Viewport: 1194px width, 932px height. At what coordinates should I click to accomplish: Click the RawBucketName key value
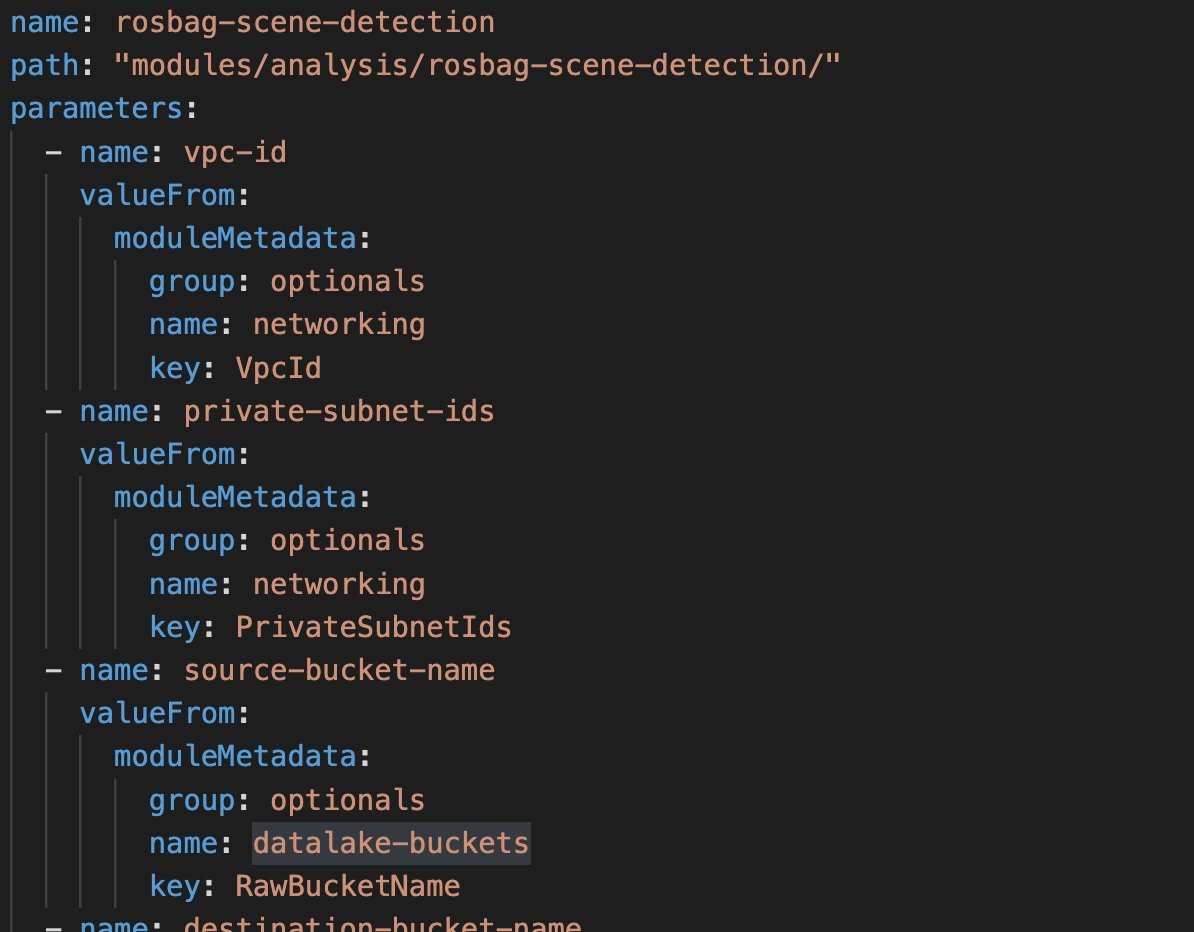pos(347,886)
